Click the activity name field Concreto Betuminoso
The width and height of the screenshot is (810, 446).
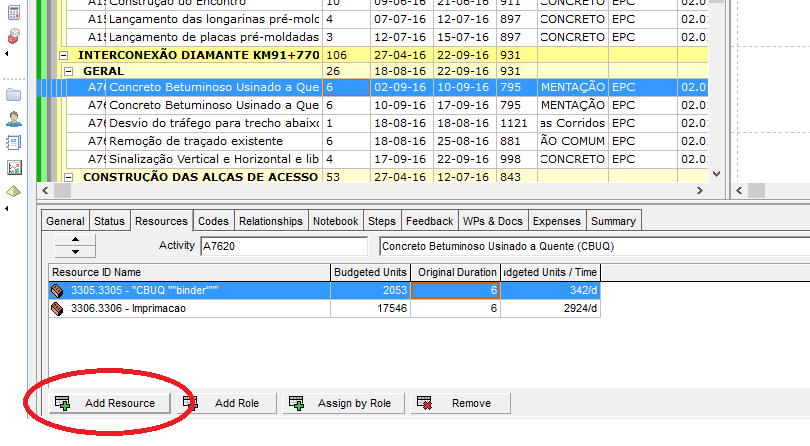pyautogui.click(x=594, y=246)
